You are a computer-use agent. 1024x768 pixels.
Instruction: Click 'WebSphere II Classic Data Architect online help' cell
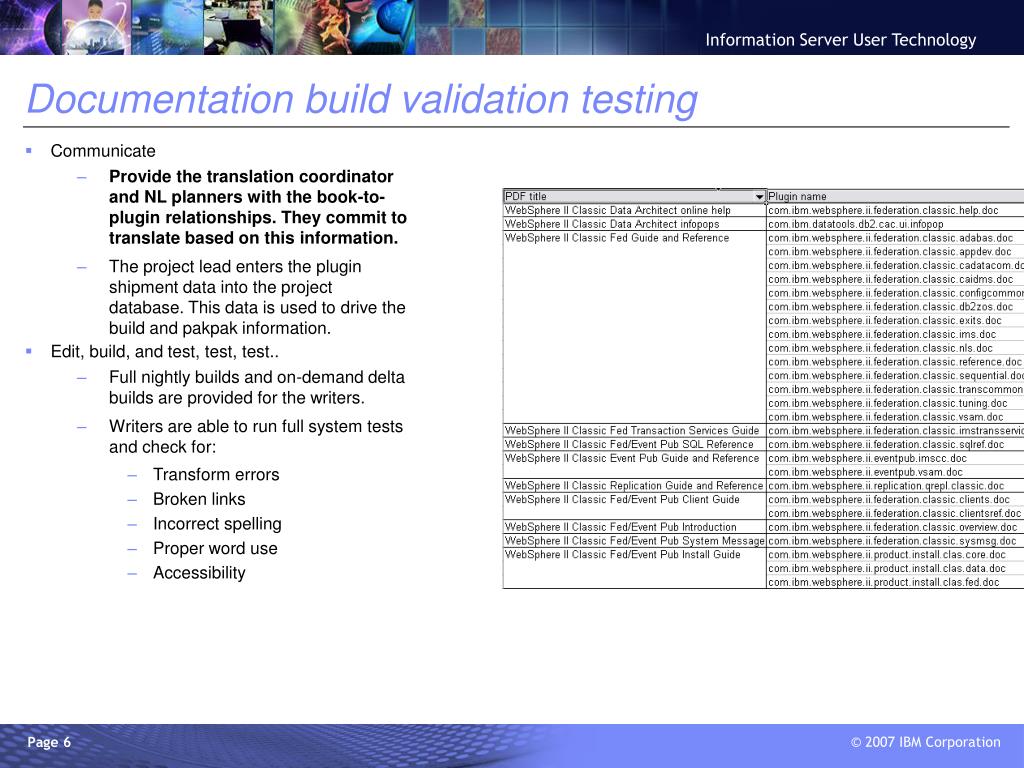634,210
